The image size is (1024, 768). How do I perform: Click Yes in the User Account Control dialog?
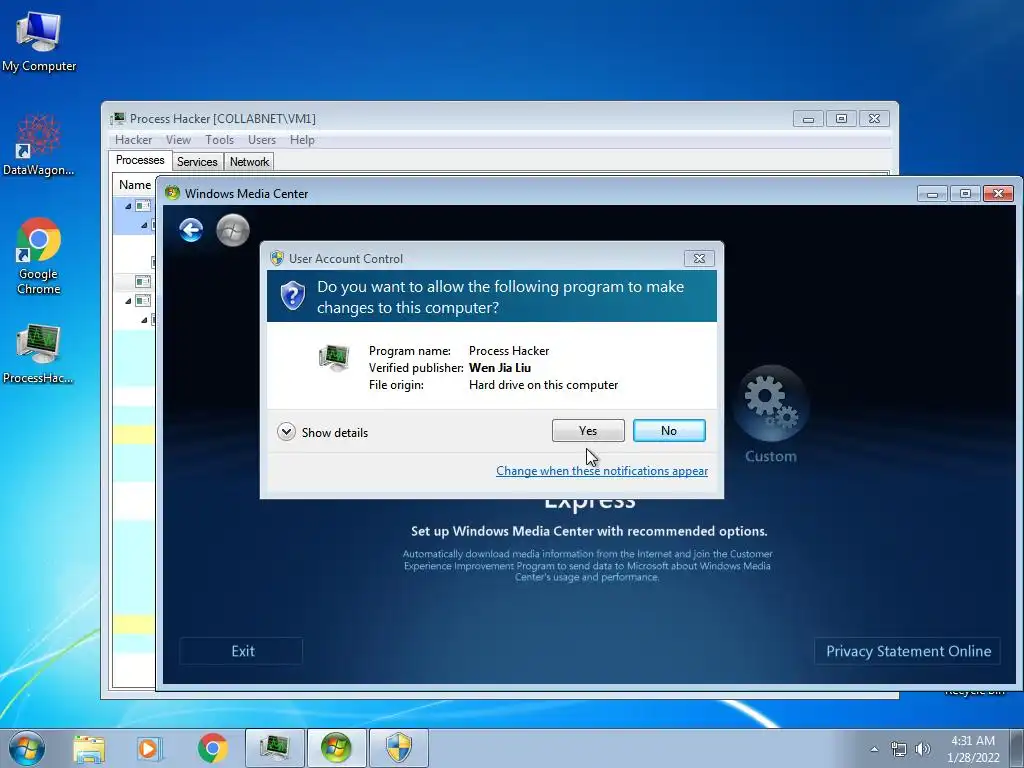pos(588,430)
